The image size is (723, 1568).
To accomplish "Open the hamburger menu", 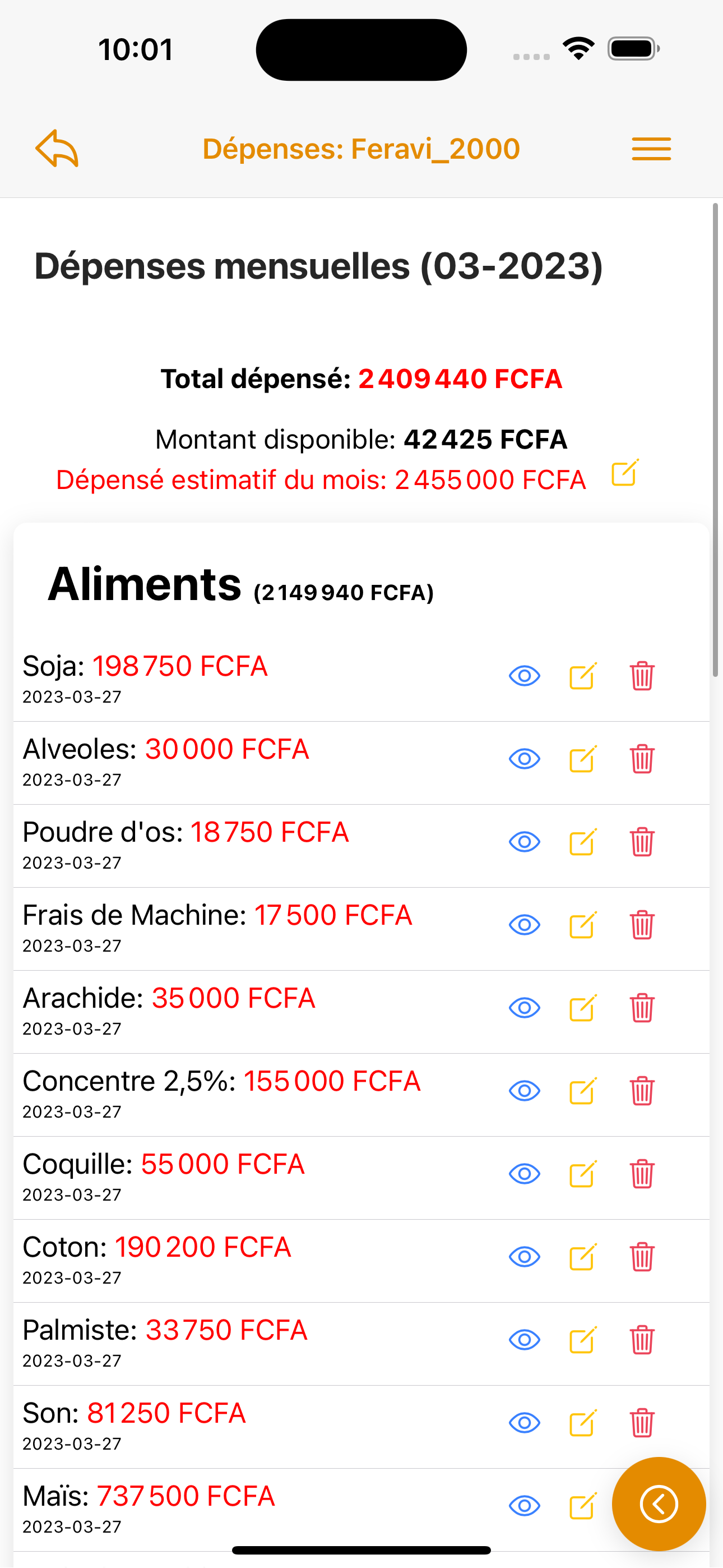I will pyautogui.click(x=651, y=149).
